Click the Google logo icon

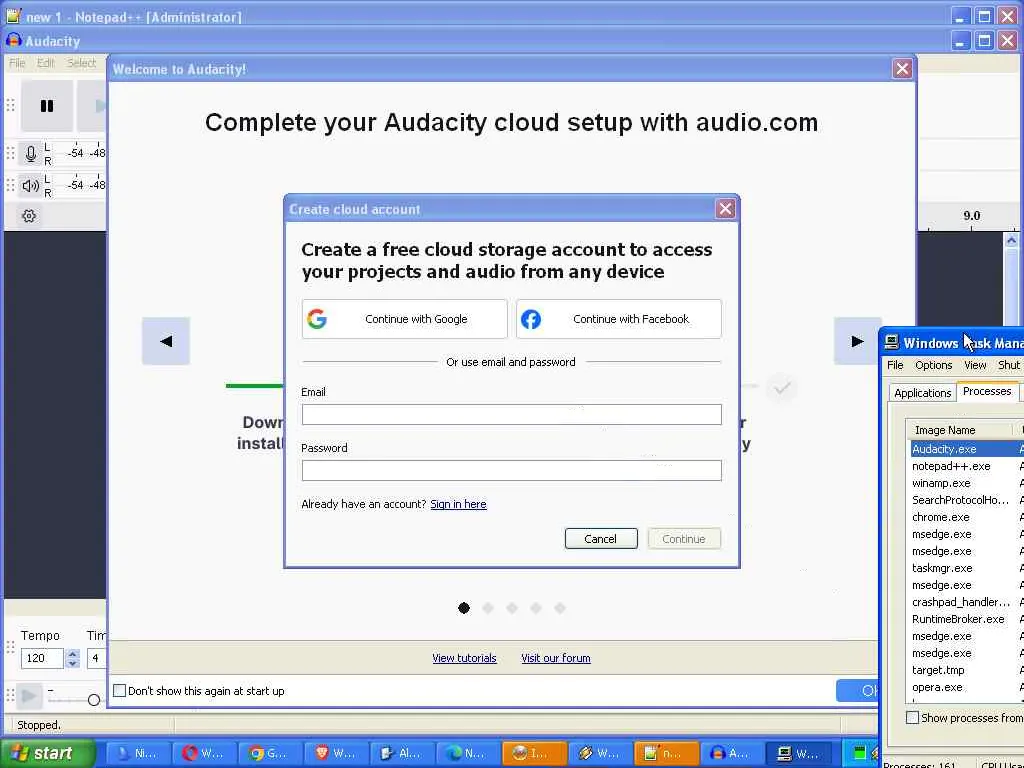click(317, 319)
